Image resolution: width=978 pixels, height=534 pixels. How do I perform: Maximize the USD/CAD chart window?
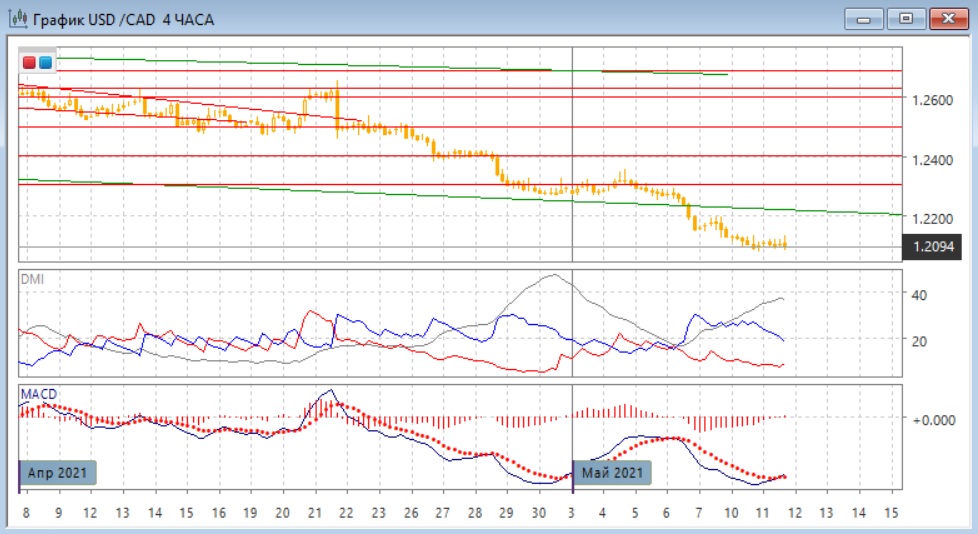click(x=906, y=18)
